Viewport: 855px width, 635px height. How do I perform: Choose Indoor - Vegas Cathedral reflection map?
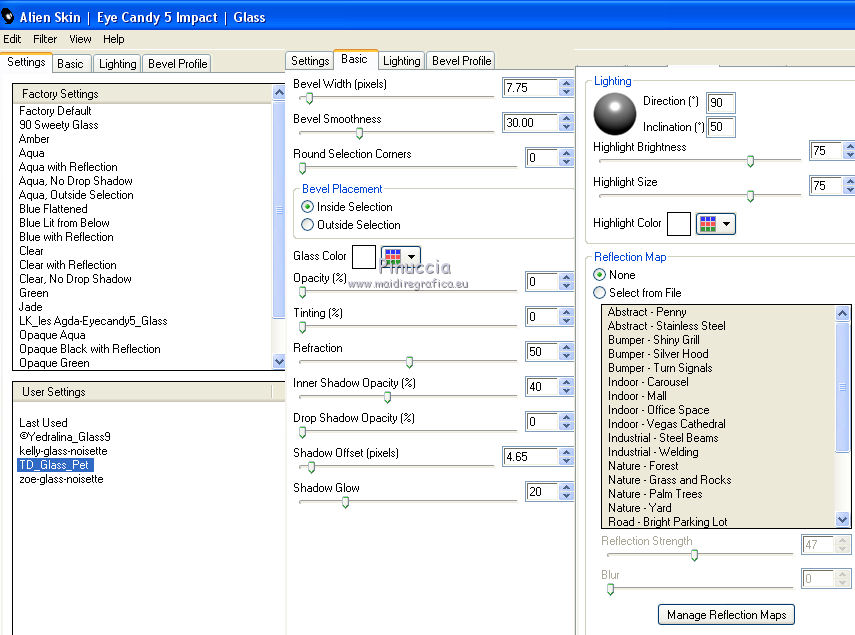point(666,424)
